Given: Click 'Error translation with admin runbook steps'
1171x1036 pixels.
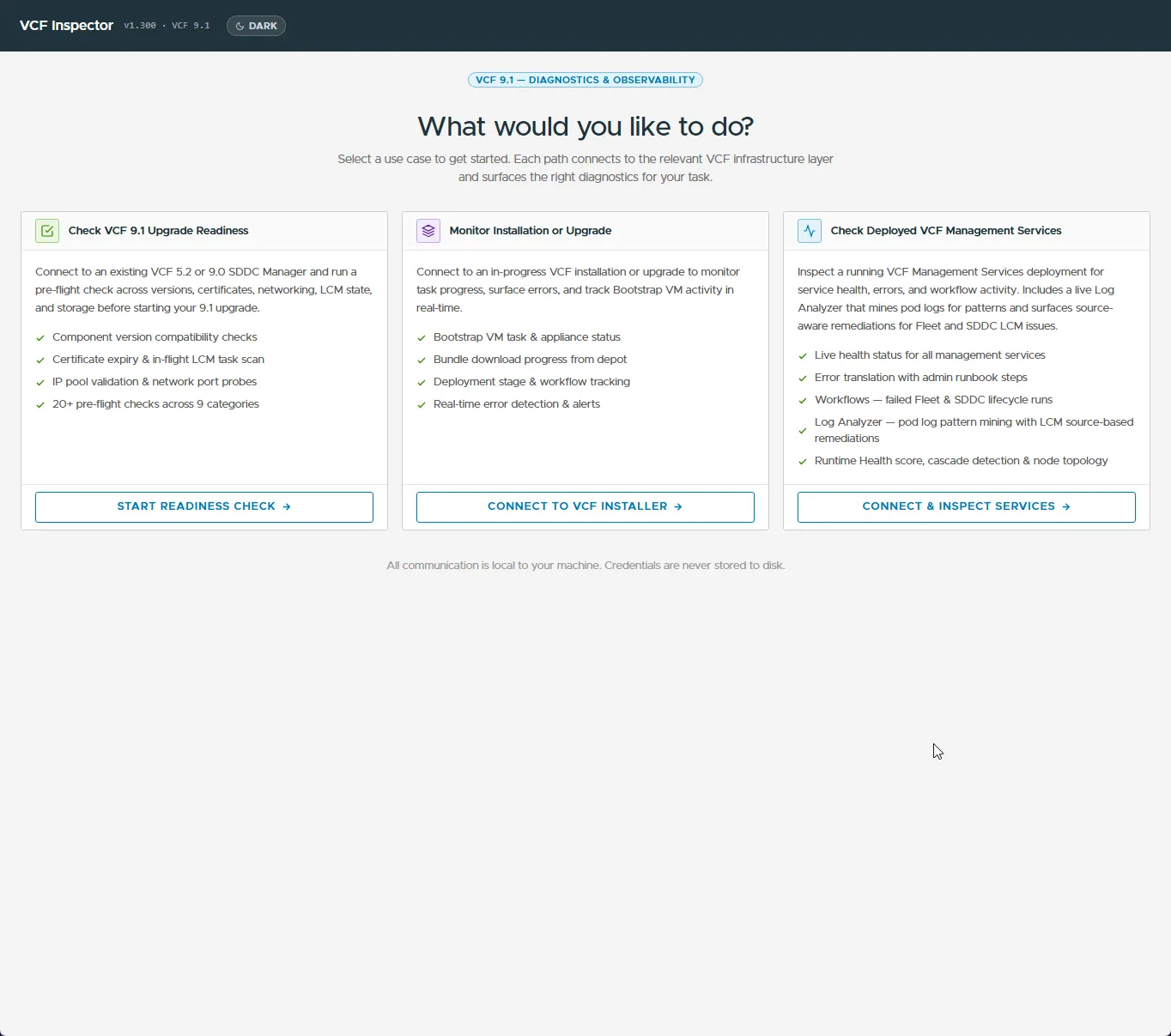Looking at the screenshot, I should click(x=921, y=378).
